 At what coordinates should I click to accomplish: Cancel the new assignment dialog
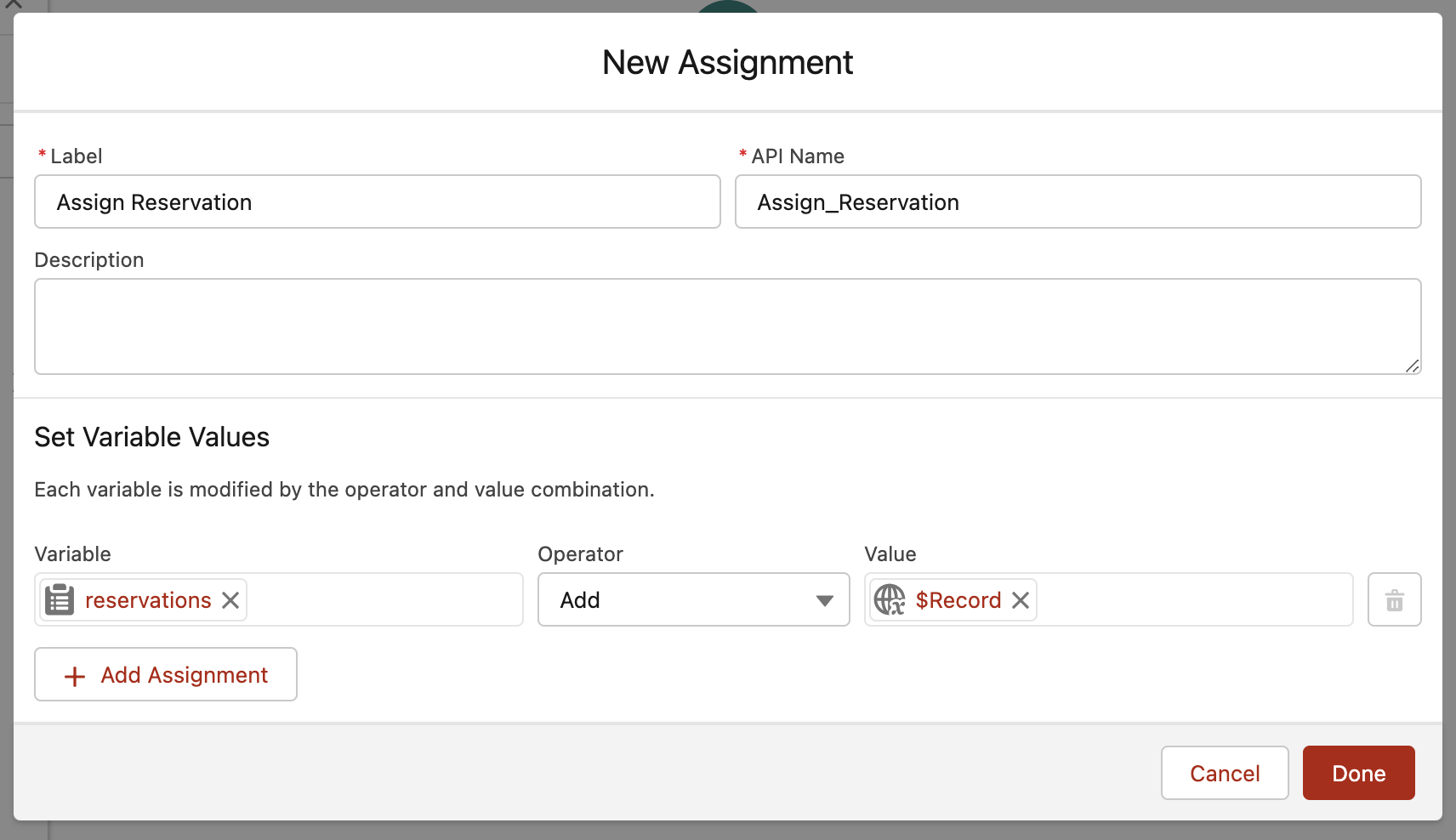coord(1224,773)
